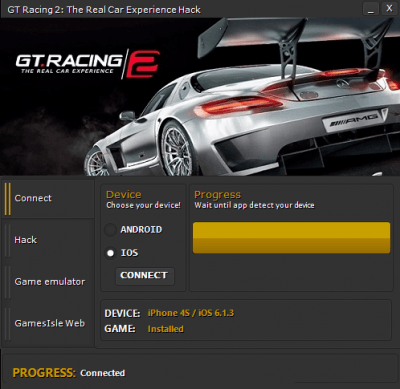Click the 'PROGRESS:' label in status bar
This screenshot has height=389, width=400.
(x=44, y=373)
